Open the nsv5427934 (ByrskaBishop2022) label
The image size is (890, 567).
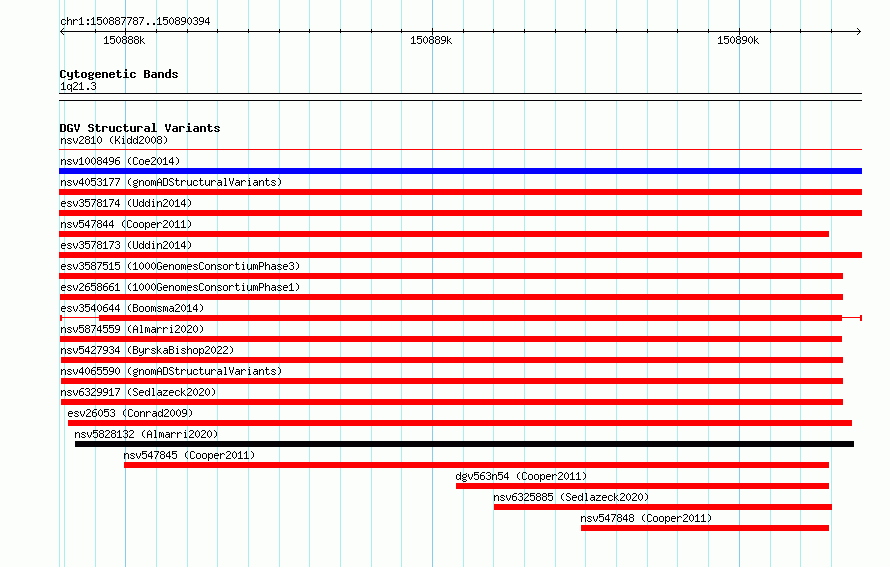[x=147, y=350]
